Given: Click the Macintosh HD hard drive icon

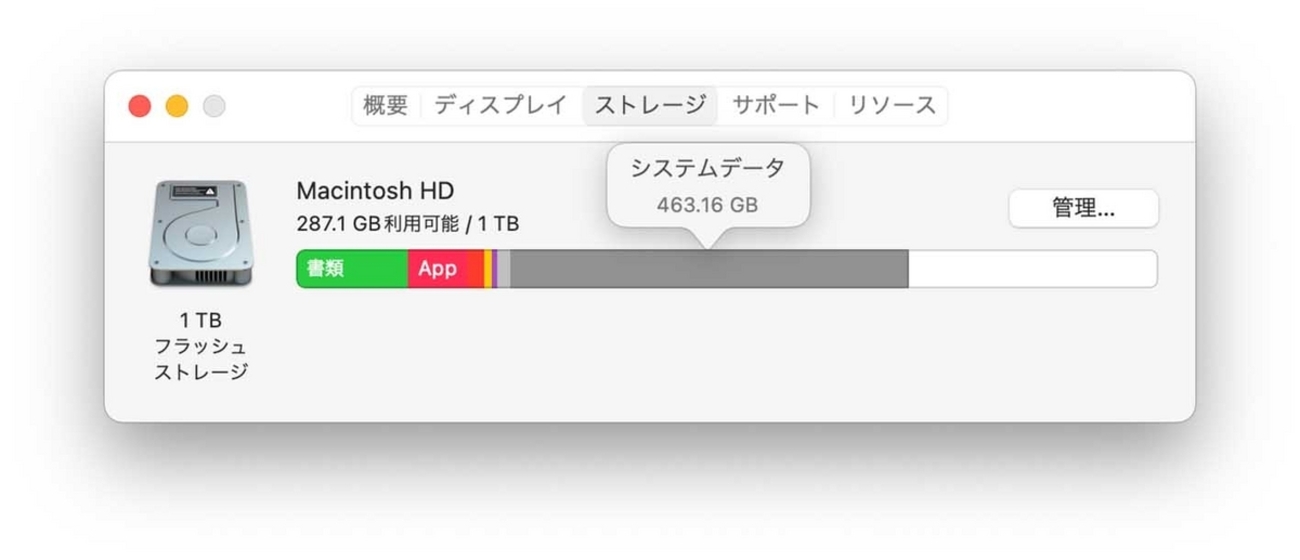Looking at the screenshot, I should click(200, 234).
